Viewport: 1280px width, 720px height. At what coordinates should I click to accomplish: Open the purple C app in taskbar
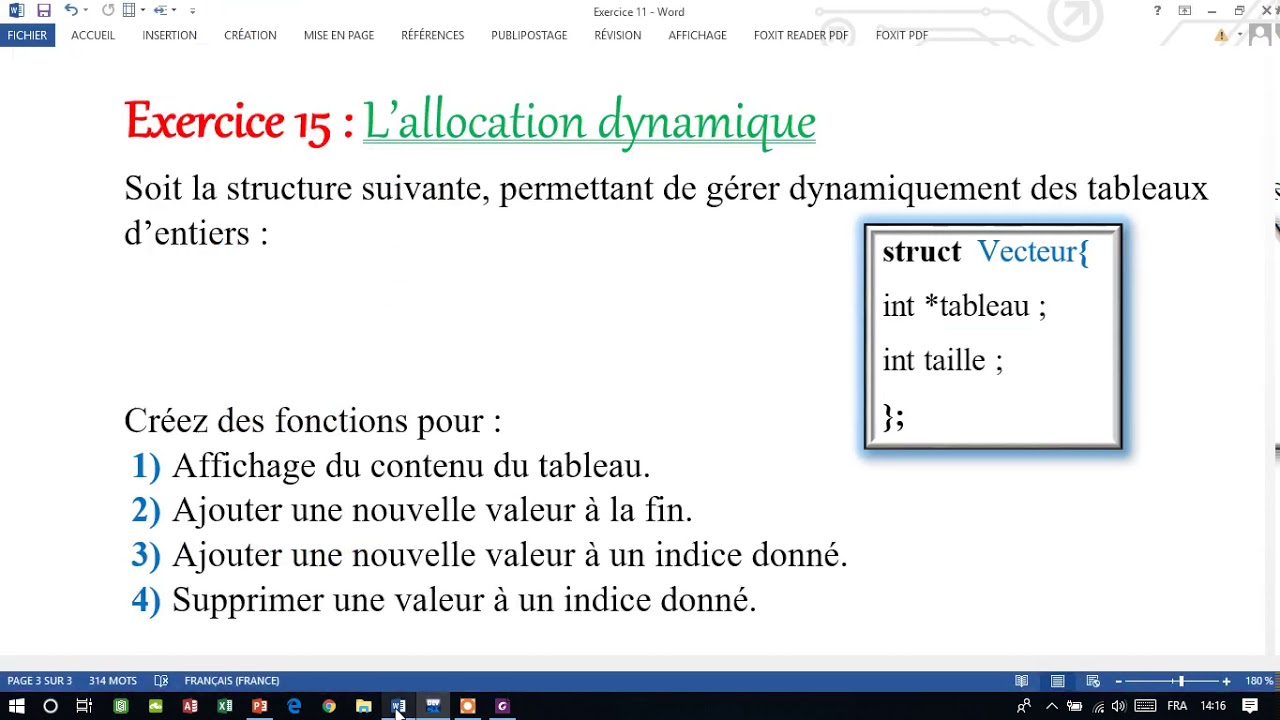coord(503,706)
